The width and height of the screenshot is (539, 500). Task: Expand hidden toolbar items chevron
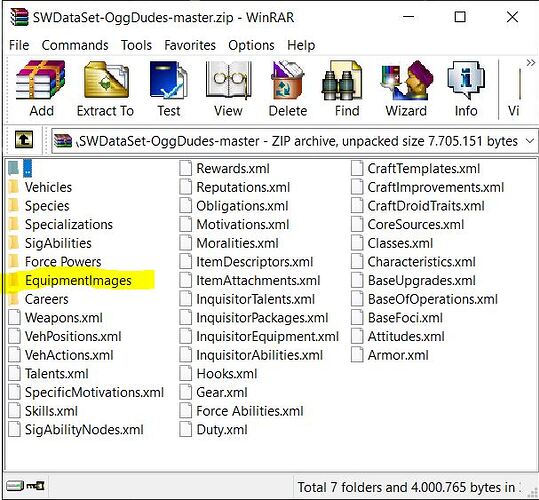pyautogui.click(x=531, y=63)
